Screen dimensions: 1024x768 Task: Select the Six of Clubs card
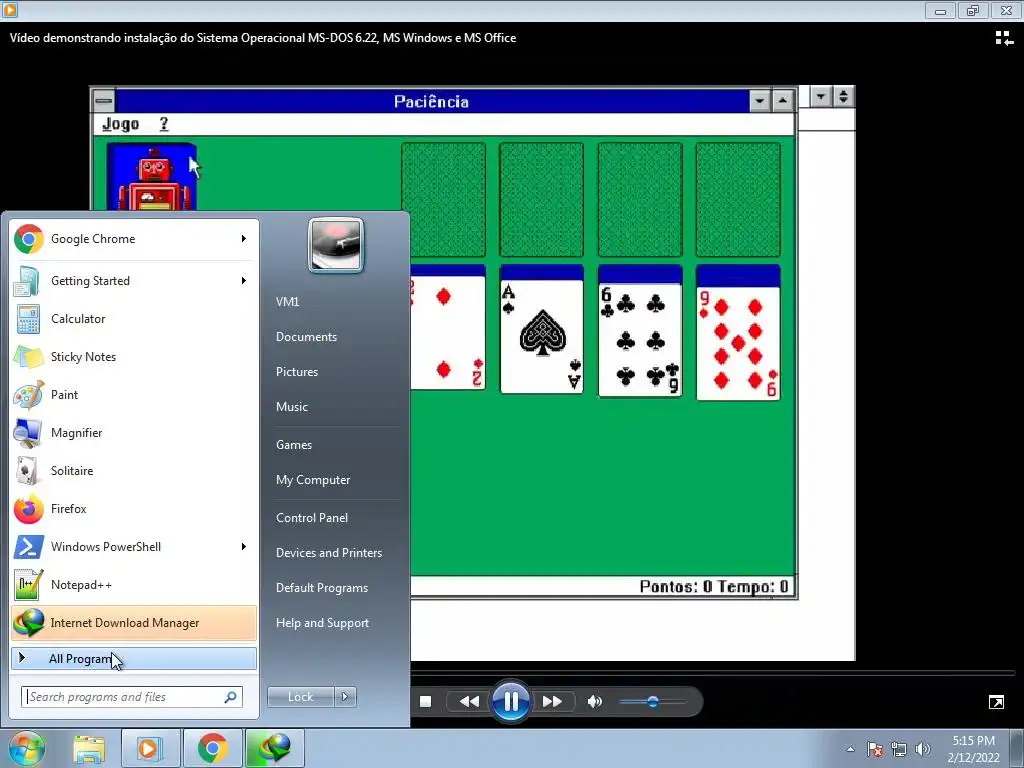click(x=640, y=340)
